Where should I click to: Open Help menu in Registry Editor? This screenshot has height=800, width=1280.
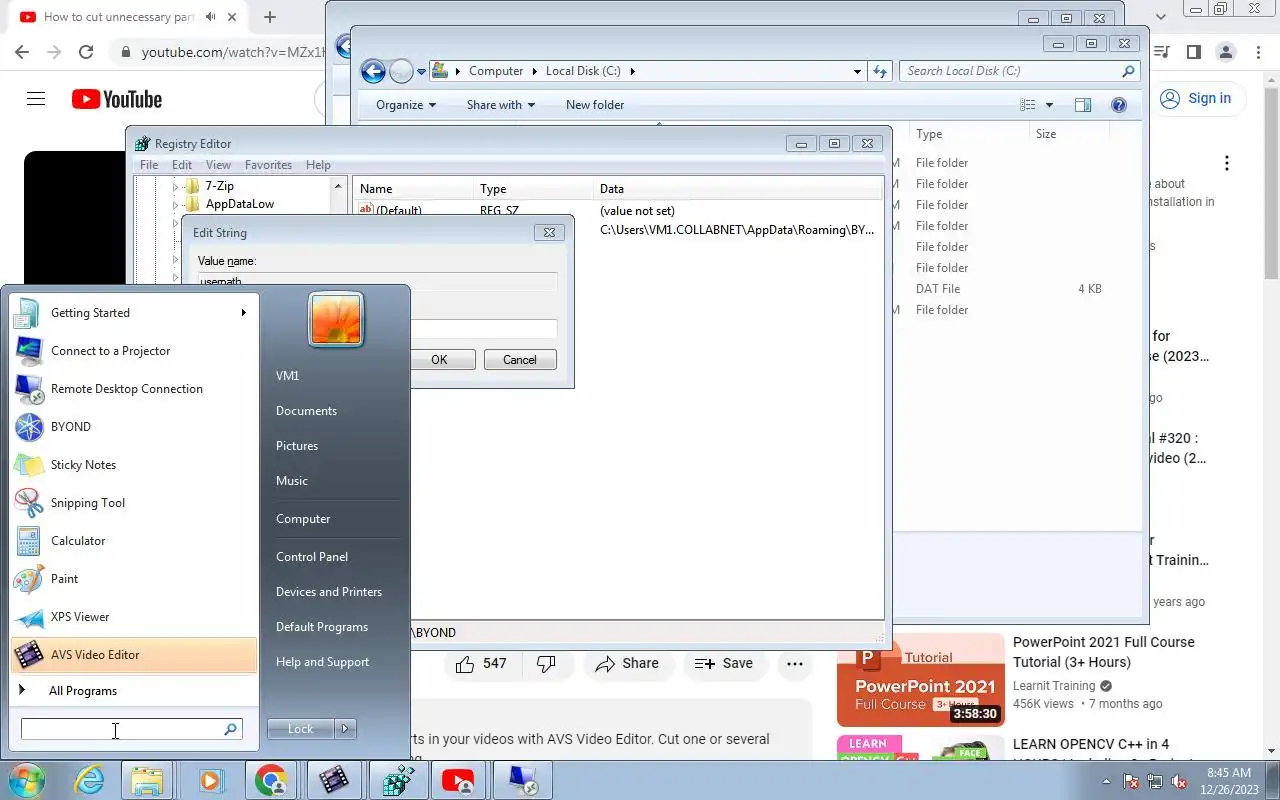point(318,165)
